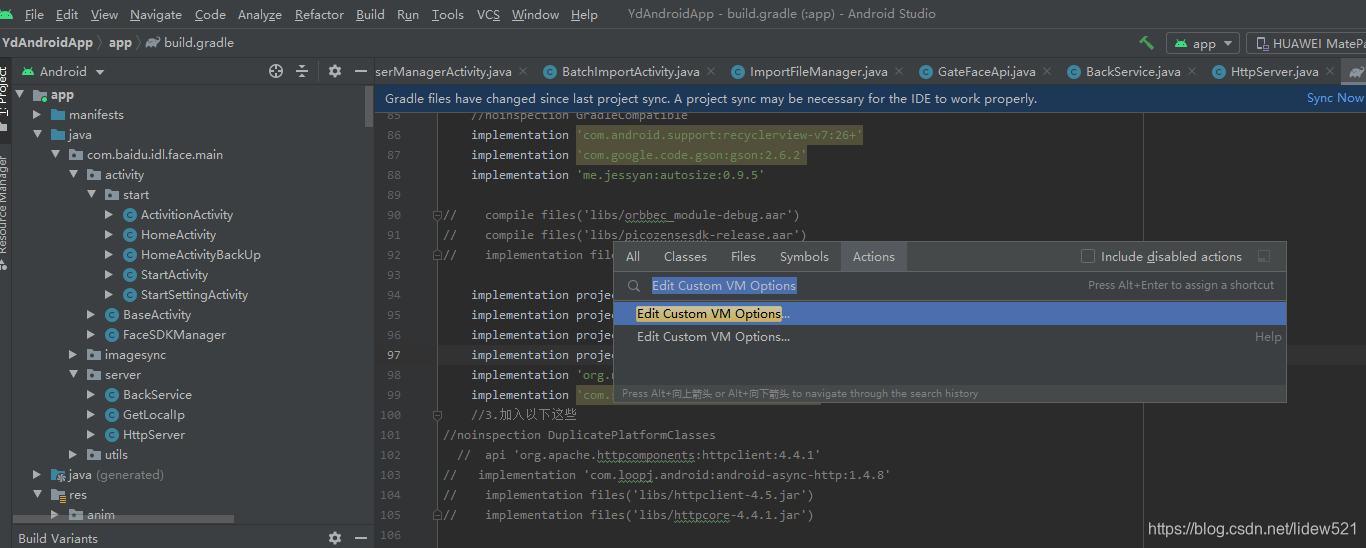Screen dimensions: 1366x548
Task: Expand the utils package
Action: [x=73, y=455]
